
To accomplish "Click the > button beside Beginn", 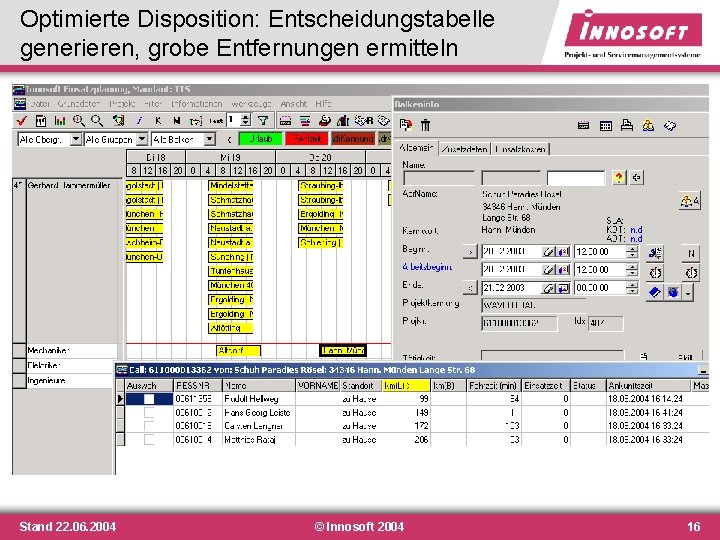I will pyautogui.click(x=470, y=252).
